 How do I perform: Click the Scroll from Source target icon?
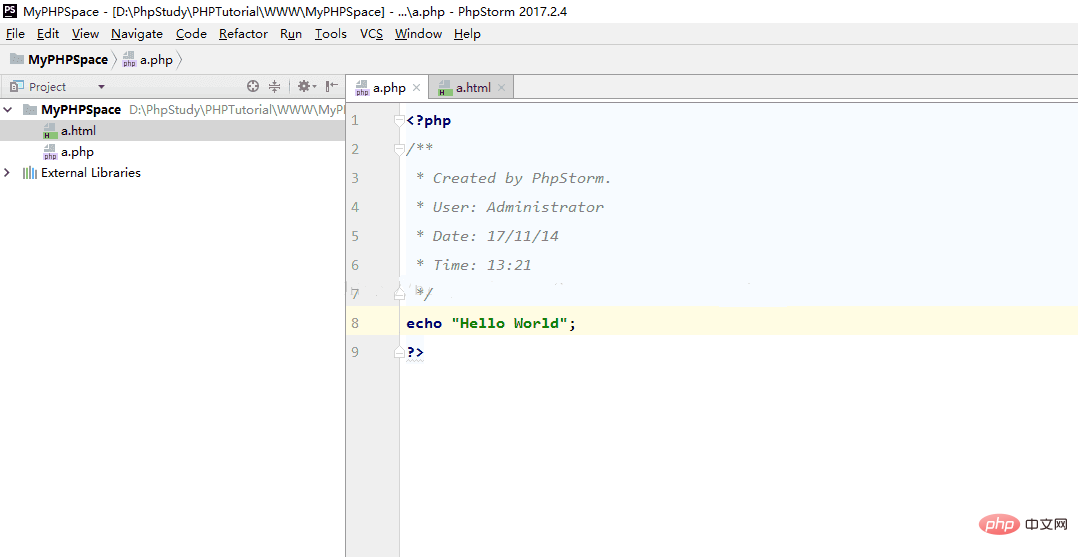pos(253,87)
